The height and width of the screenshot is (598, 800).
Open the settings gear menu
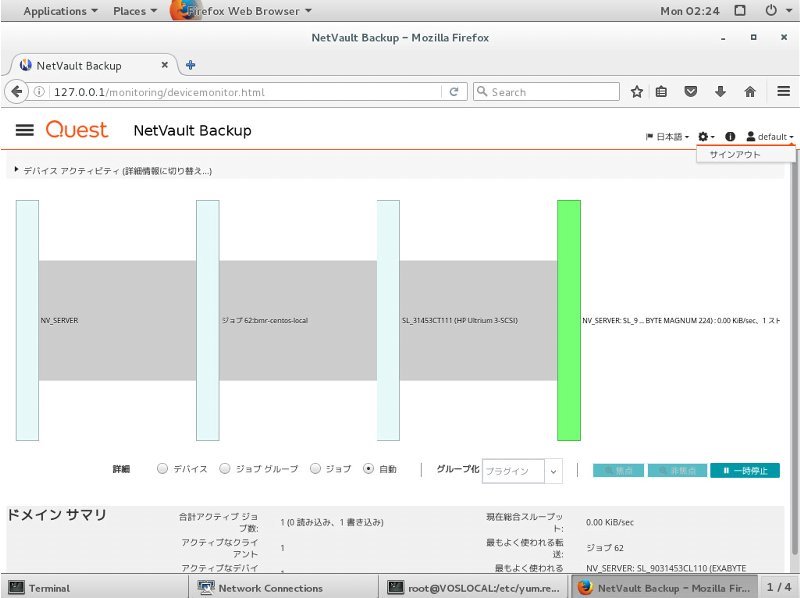click(x=706, y=136)
